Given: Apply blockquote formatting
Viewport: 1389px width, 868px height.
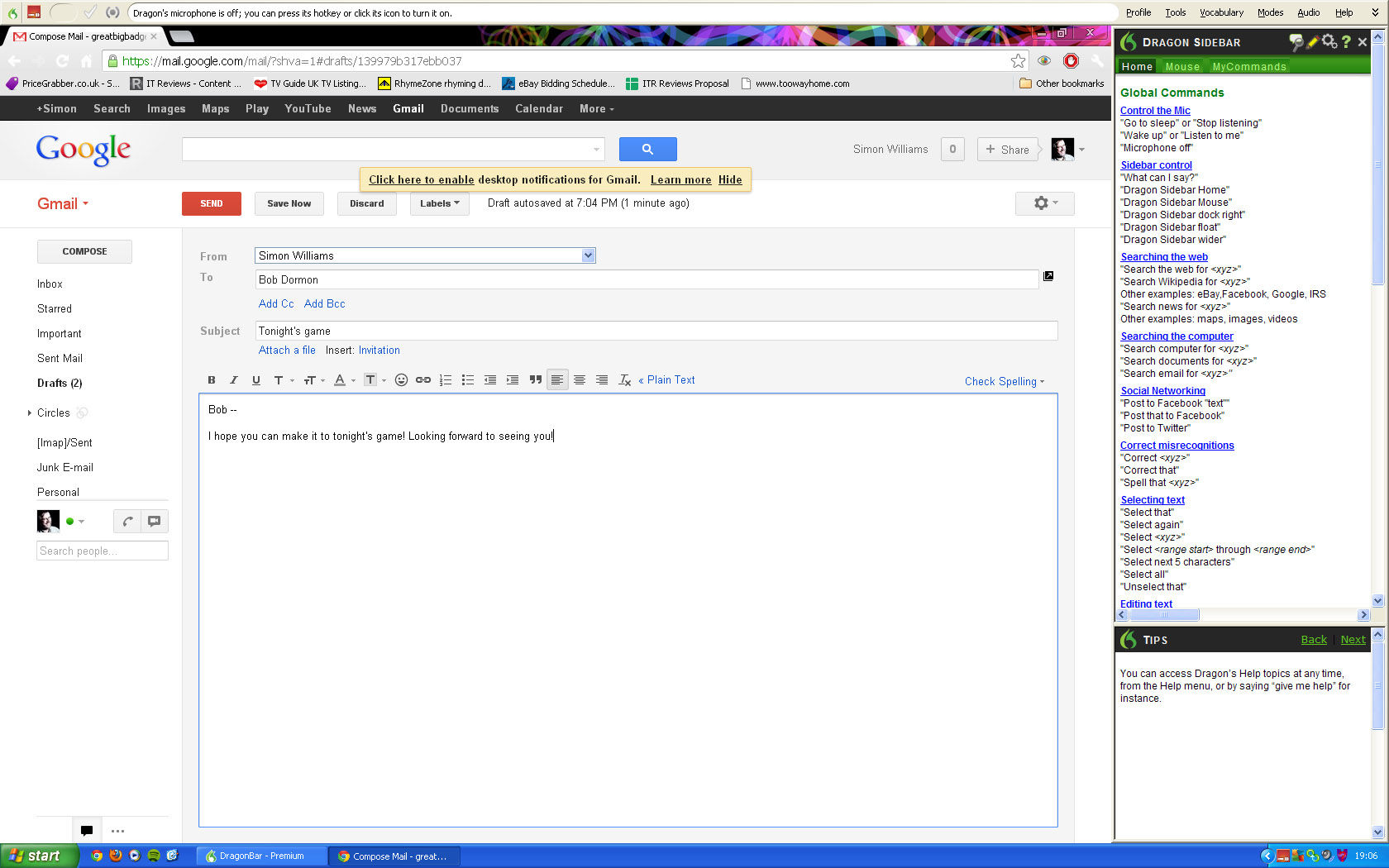Looking at the screenshot, I should coord(536,380).
